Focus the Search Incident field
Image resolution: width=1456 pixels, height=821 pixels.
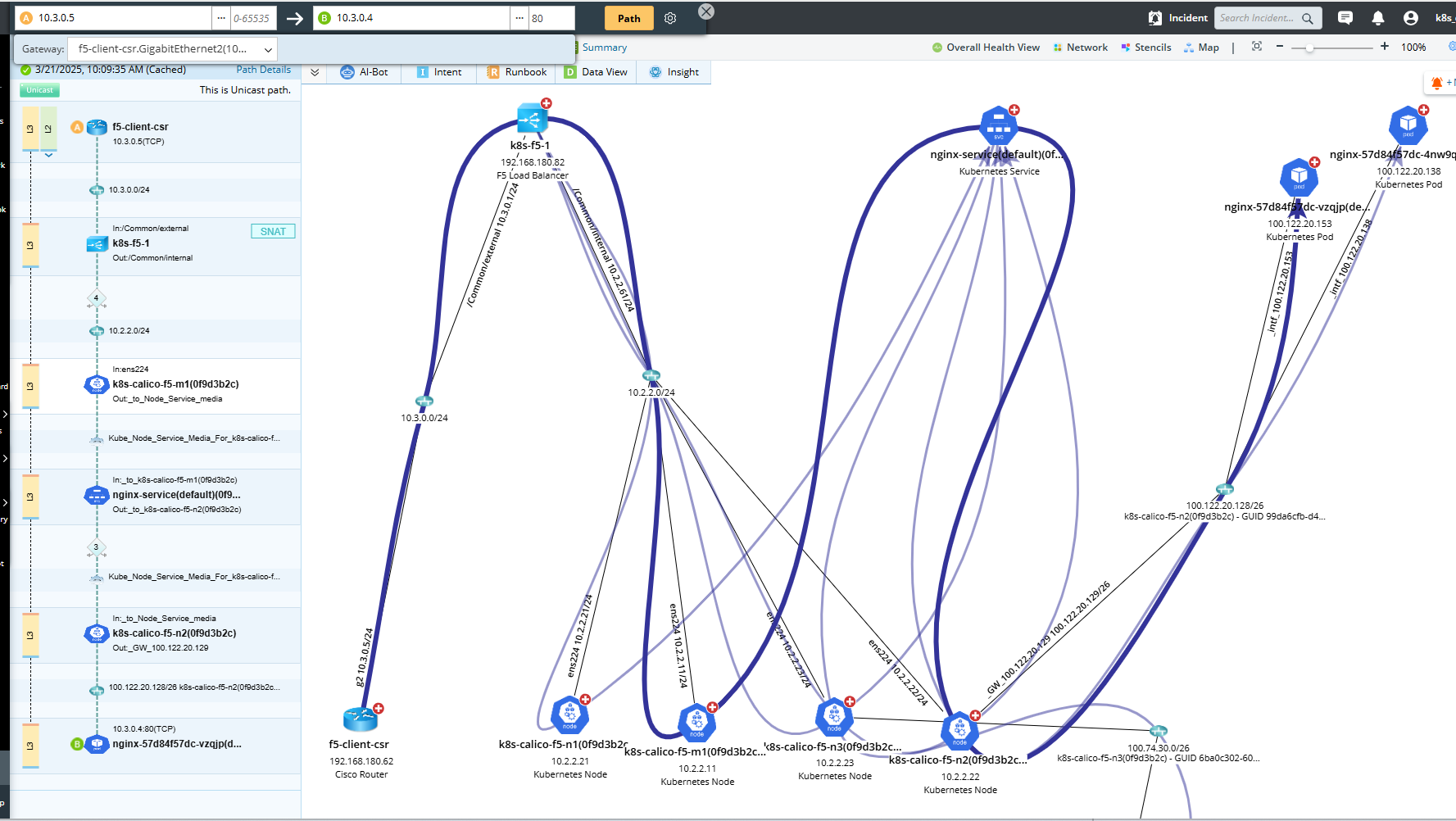click(1256, 18)
